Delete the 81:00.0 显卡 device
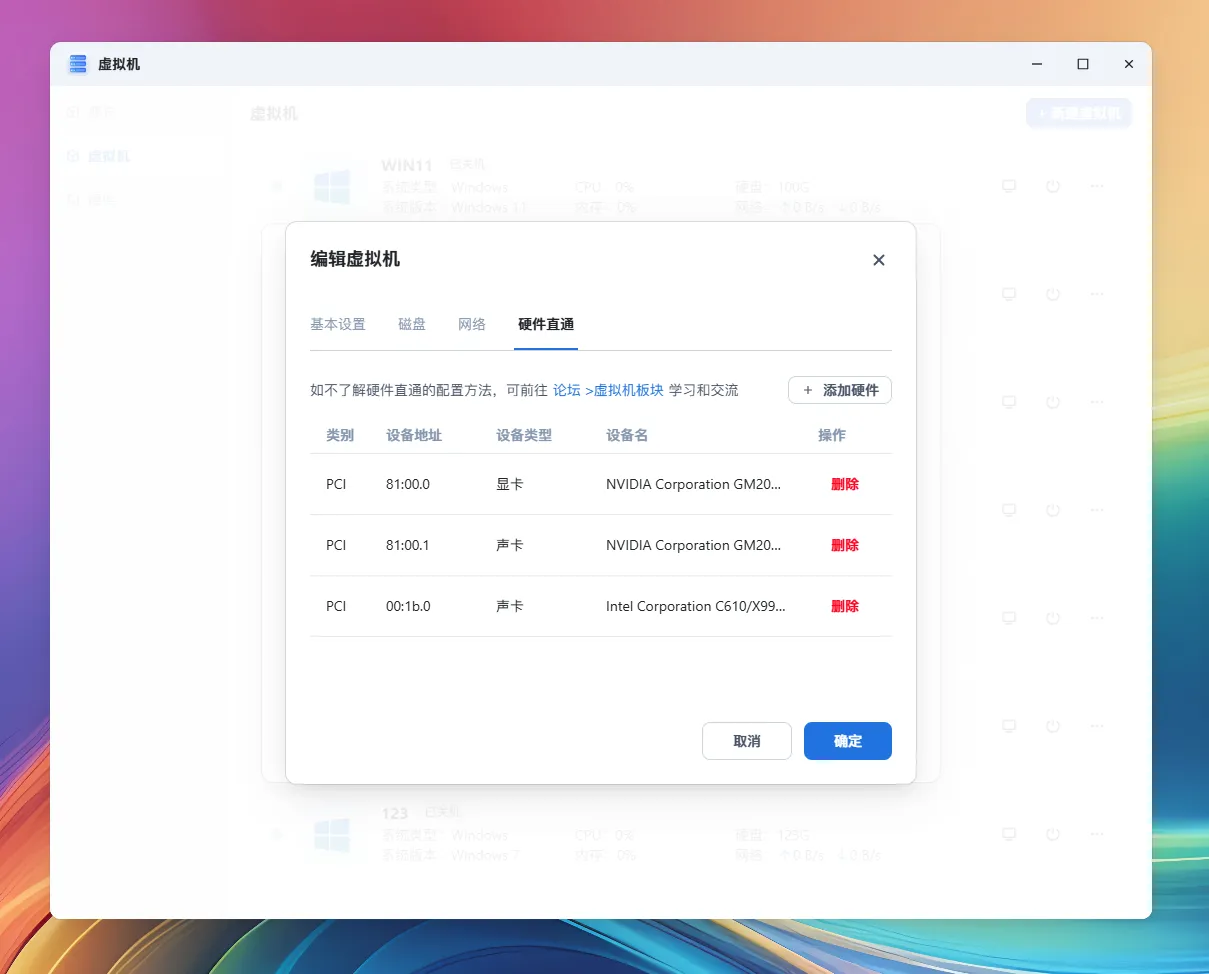 click(x=844, y=484)
